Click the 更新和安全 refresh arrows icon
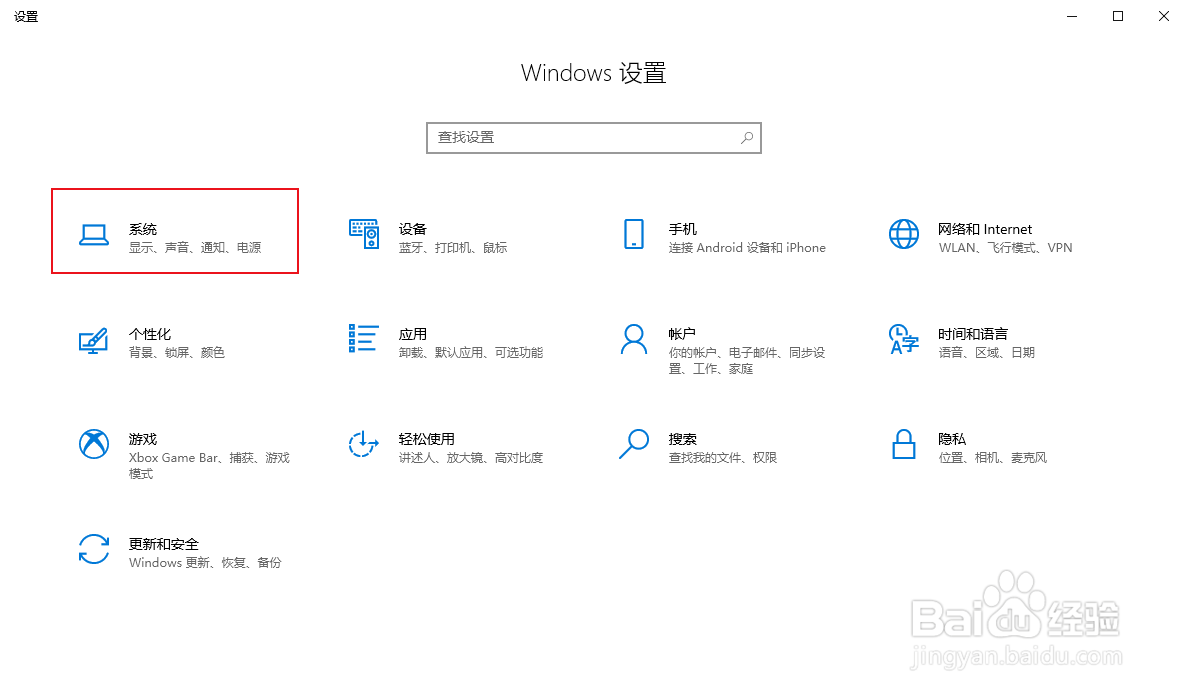This screenshot has width=1187, height=697. 94,549
